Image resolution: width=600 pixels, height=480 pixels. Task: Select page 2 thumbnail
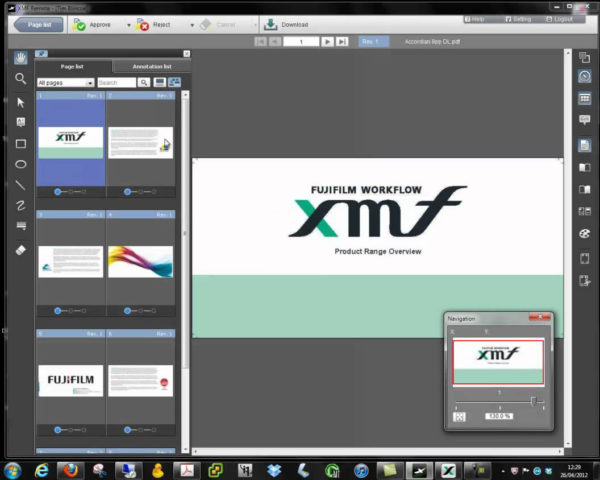click(140, 142)
